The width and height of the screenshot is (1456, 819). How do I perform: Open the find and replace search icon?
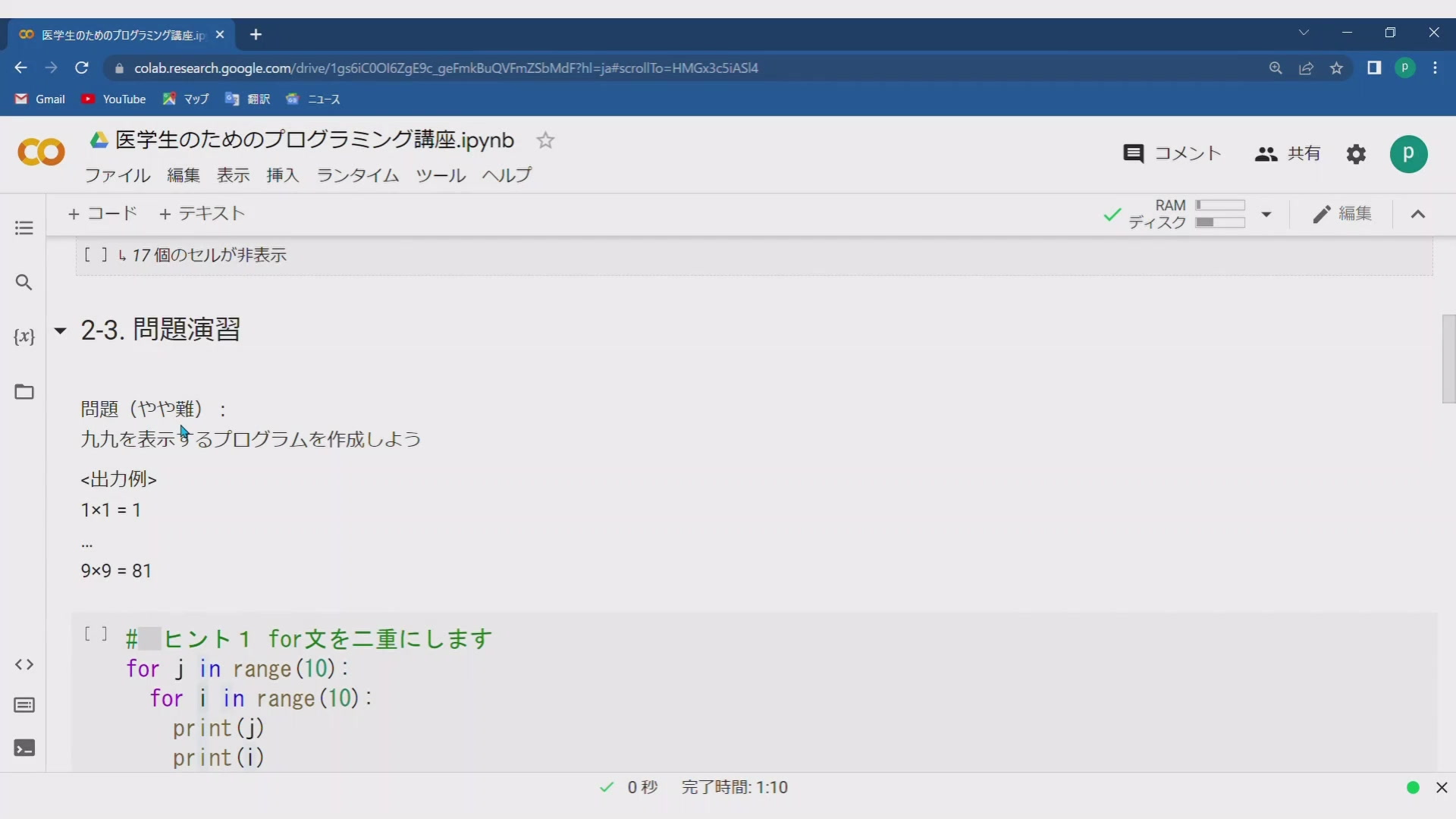point(24,283)
